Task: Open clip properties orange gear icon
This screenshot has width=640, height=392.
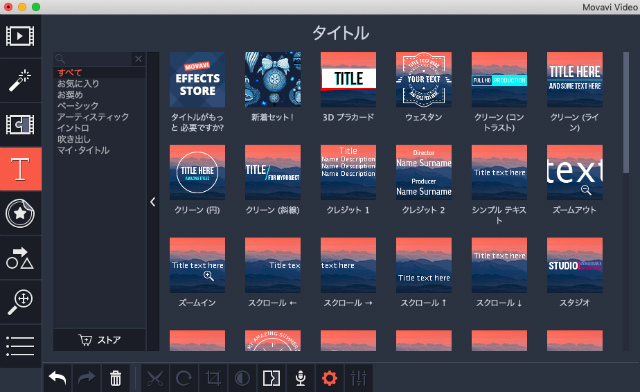Action: 329,379
